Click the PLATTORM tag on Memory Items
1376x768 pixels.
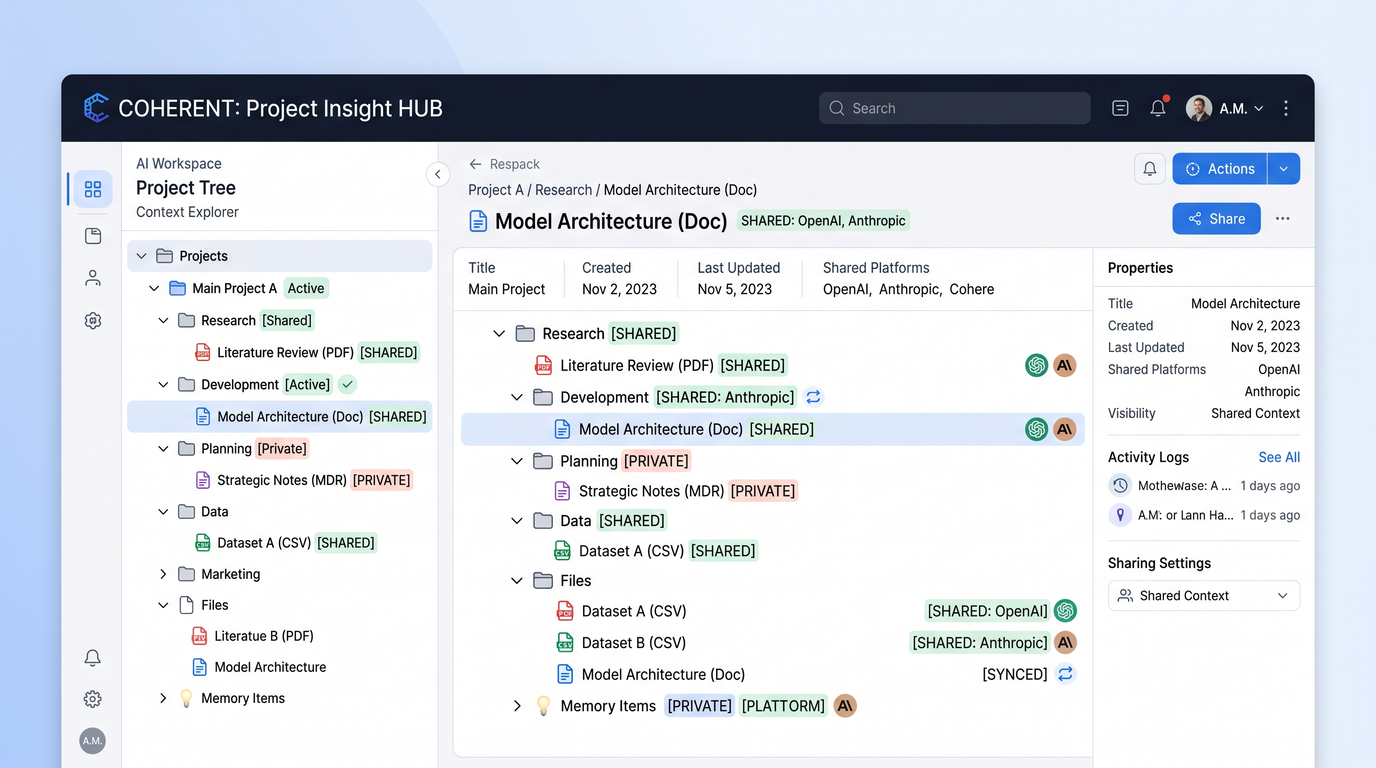pyautogui.click(x=783, y=706)
